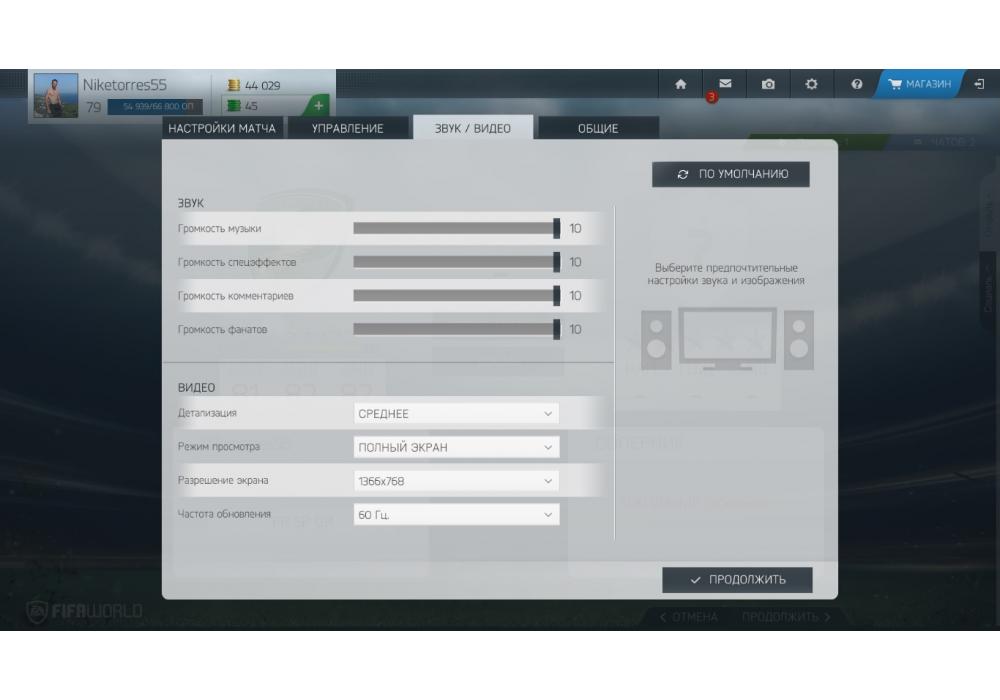Open the Детализация dropdown set to СРЕДНЕЕ
The width and height of the screenshot is (1000, 700).
coord(456,414)
